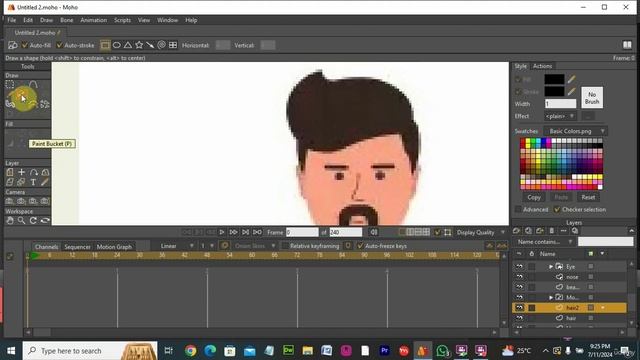The image size is (640, 360).
Task: Click the New Layer icon in Layers
Action: coord(516,231)
